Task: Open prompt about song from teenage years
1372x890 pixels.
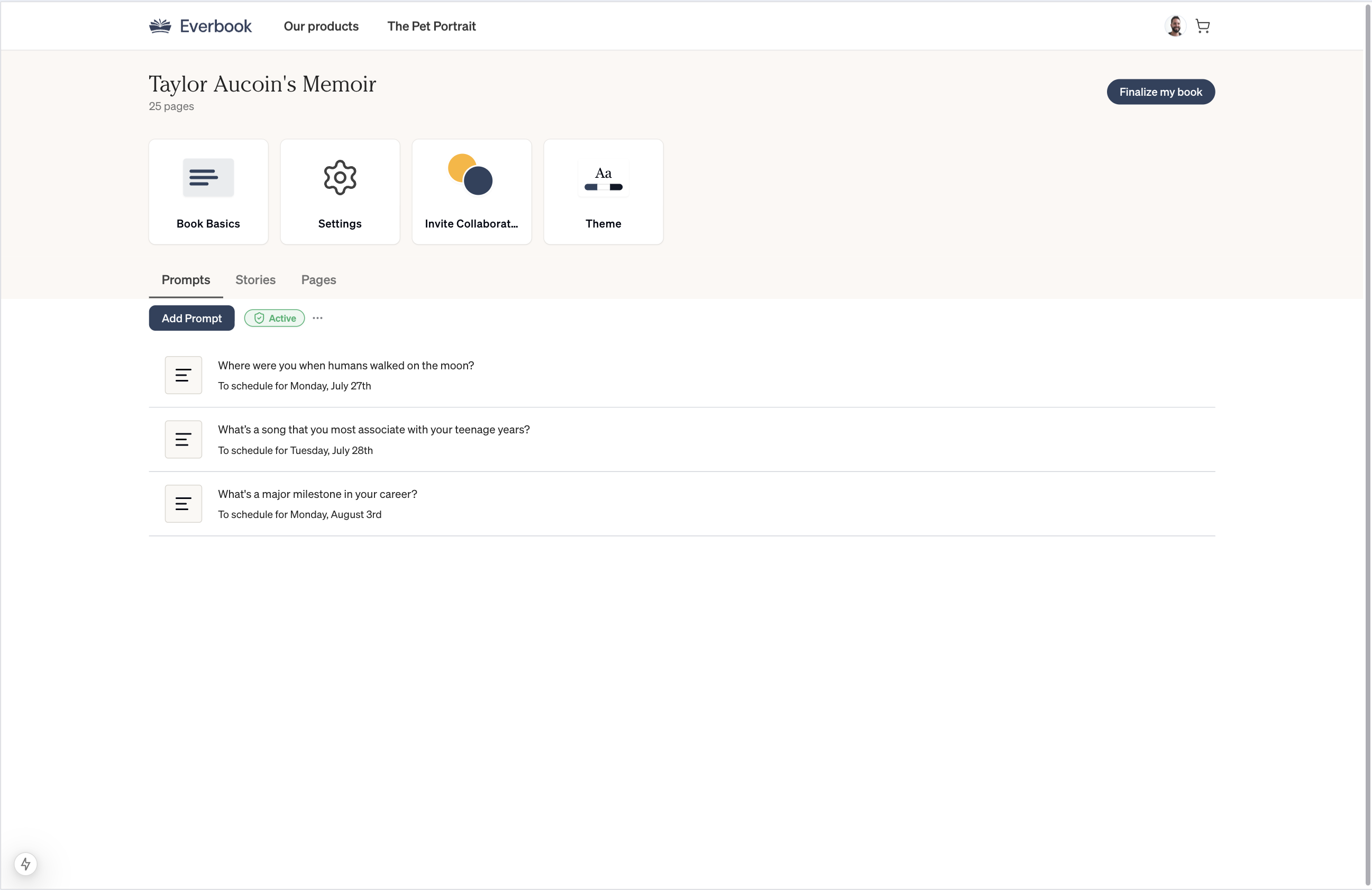Action: 373,429
